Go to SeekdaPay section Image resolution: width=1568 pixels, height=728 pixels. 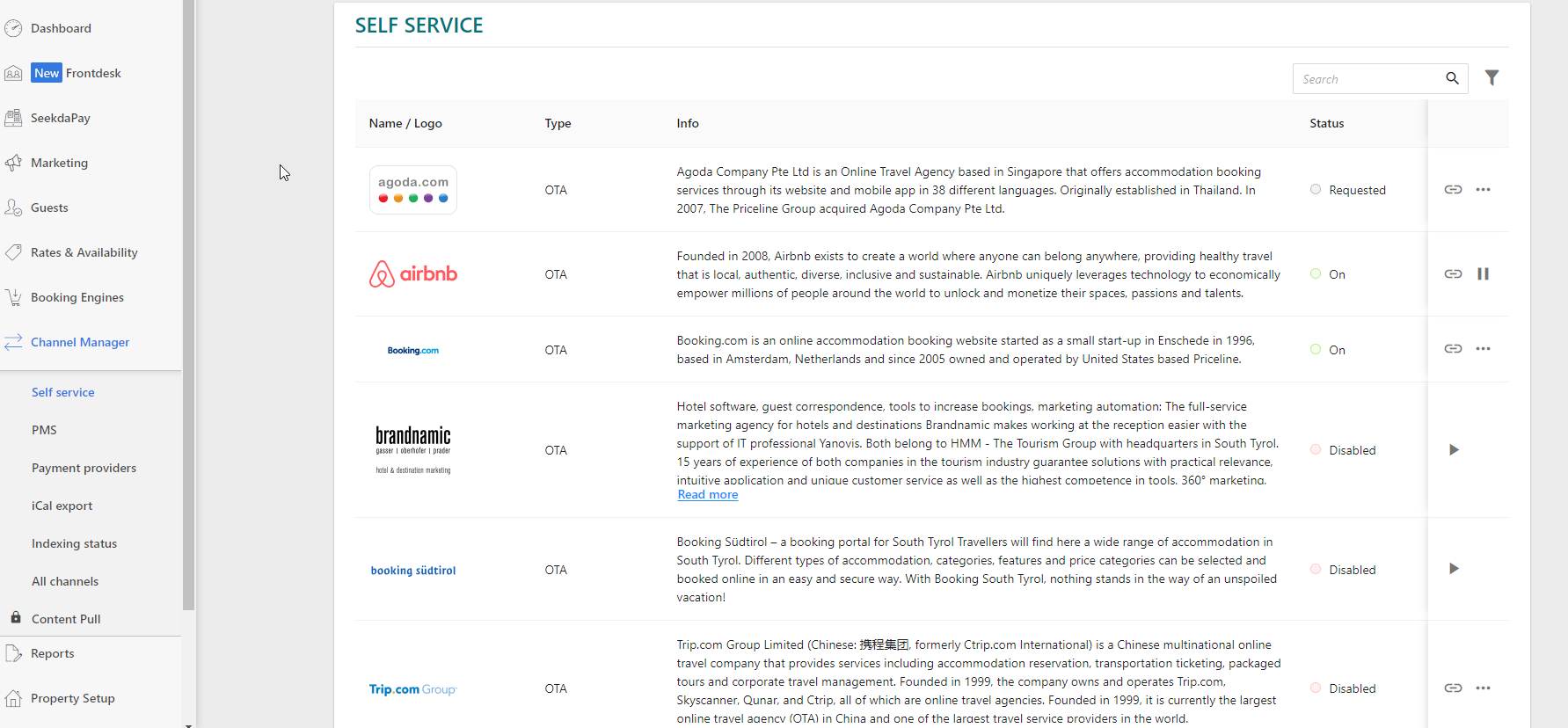pyautogui.click(x=61, y=118)
